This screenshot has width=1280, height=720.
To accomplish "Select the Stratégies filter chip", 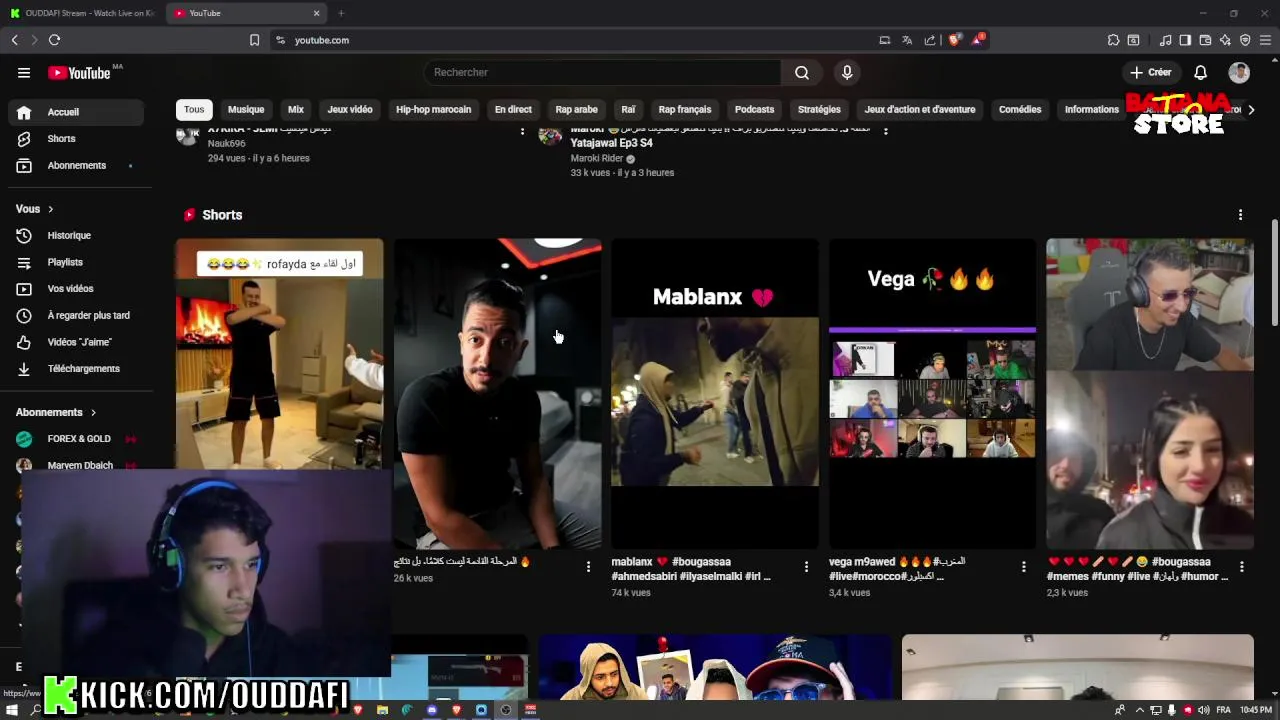I will coord(819,109).
